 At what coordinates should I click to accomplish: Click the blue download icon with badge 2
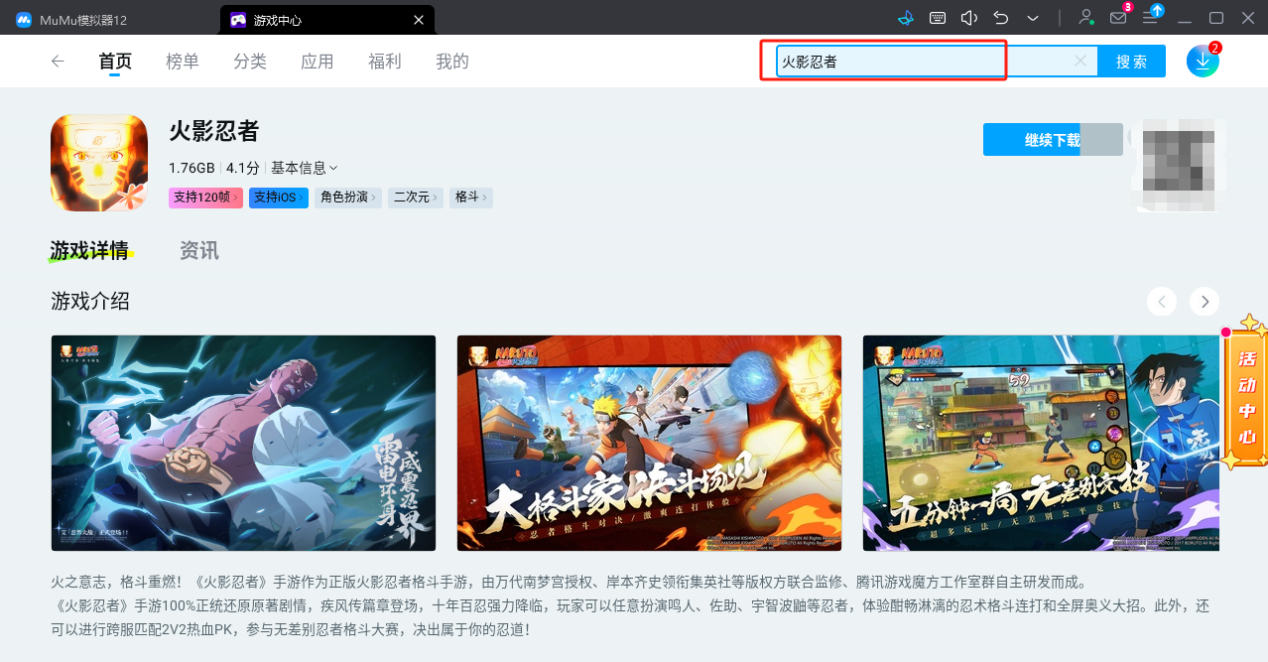(1202, 60)
